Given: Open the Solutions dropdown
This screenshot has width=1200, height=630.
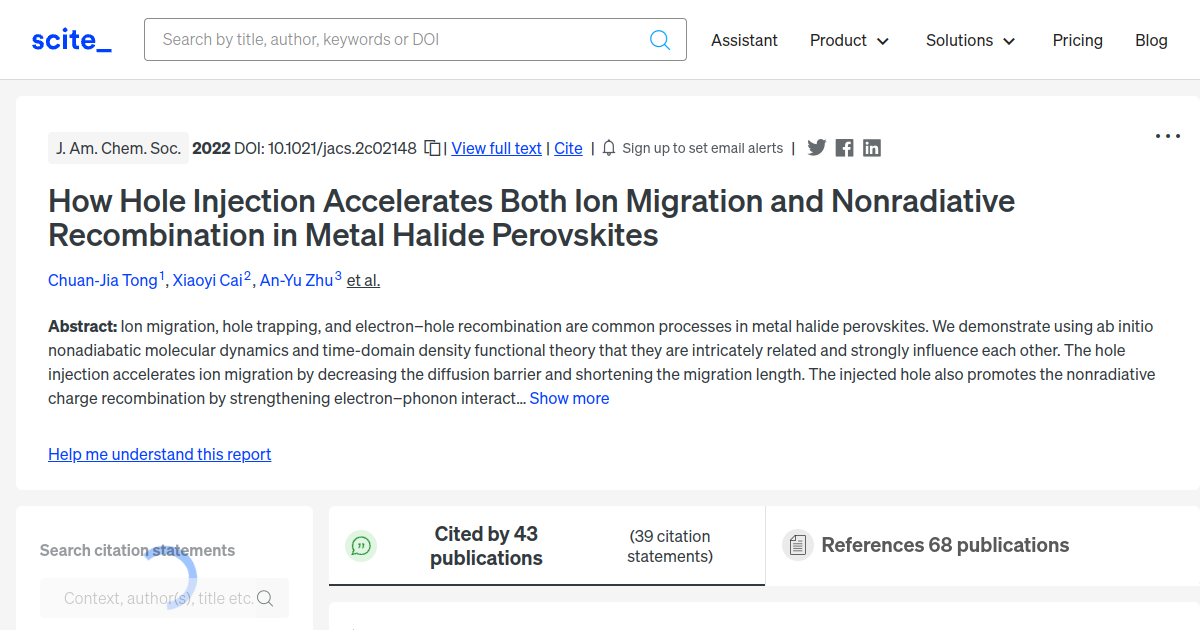Looking at the screenshot, I should point(969,40).
